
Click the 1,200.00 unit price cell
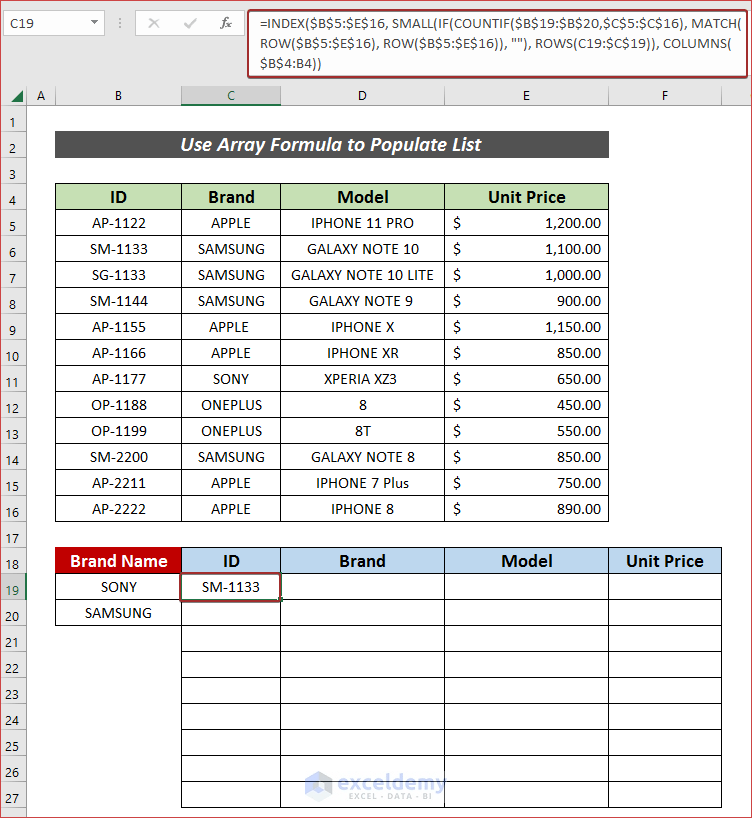526,223
